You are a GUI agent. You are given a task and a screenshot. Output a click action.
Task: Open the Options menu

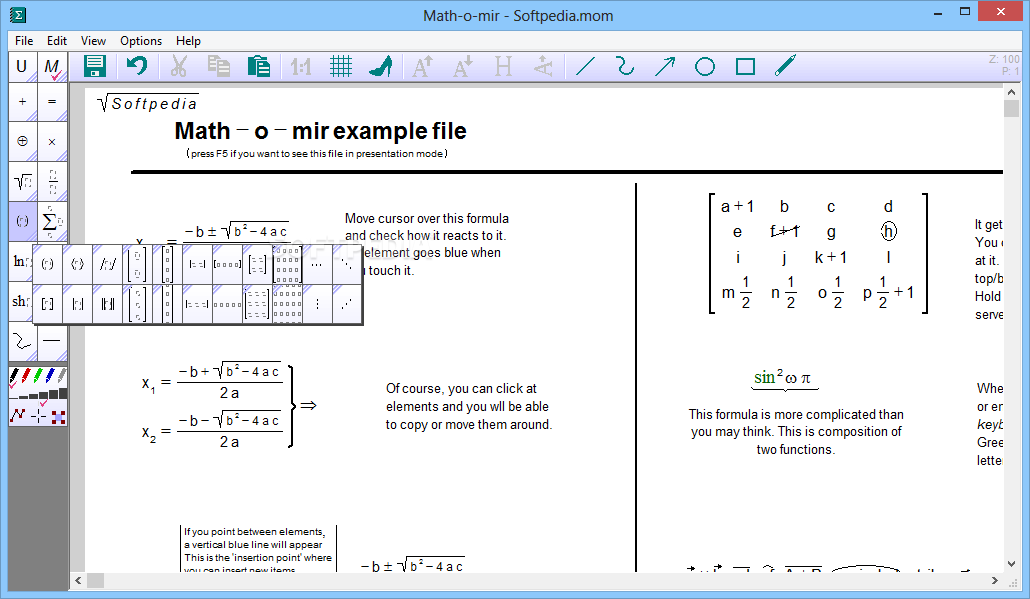coord(141,41)
